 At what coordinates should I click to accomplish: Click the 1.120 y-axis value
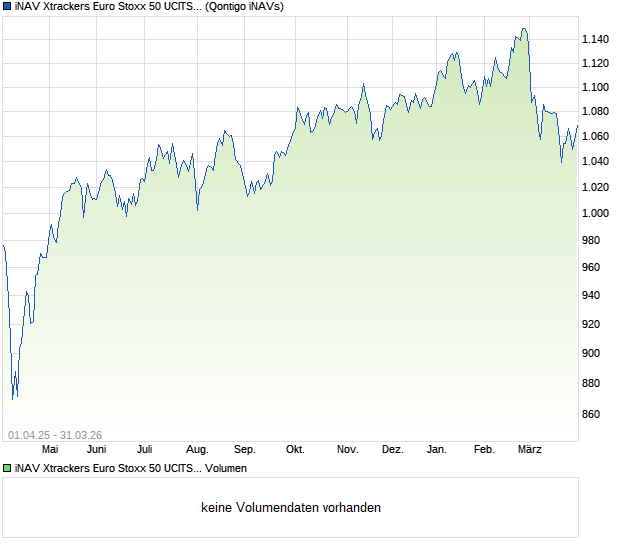[x=595, y=63]
